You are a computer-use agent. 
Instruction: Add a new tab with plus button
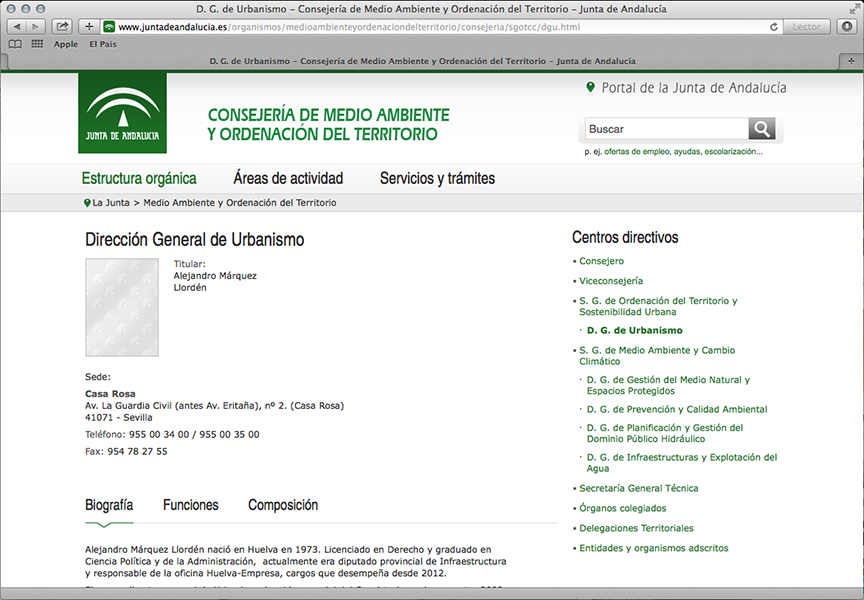point(851,61)
